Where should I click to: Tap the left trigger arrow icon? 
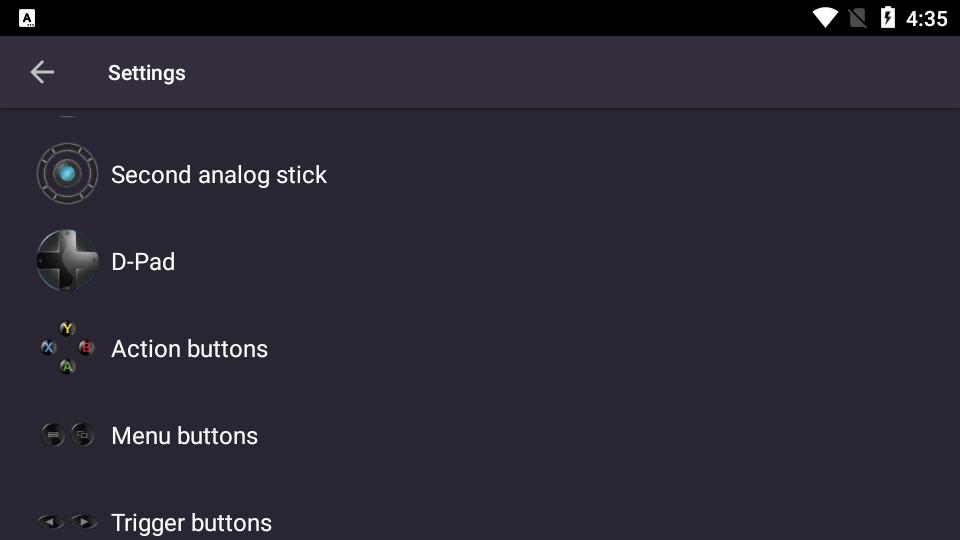(x=51, y=522)
